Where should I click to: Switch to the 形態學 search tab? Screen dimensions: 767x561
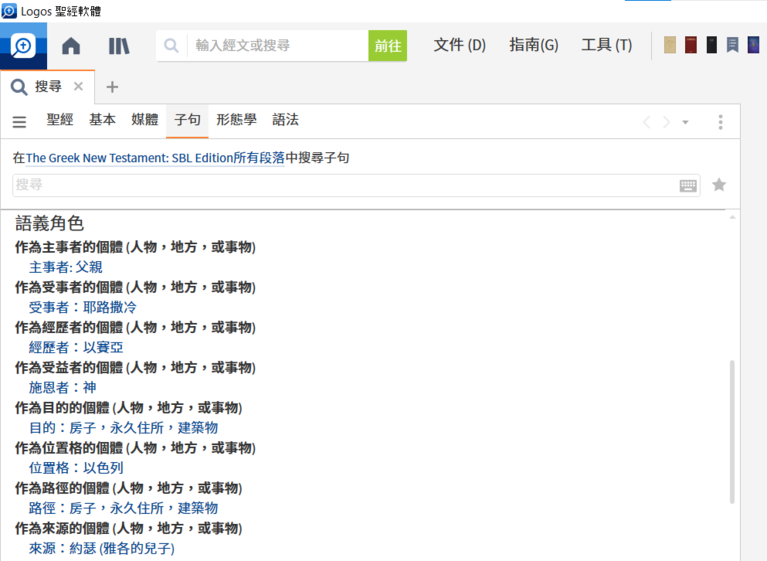[x=236, y=120]
